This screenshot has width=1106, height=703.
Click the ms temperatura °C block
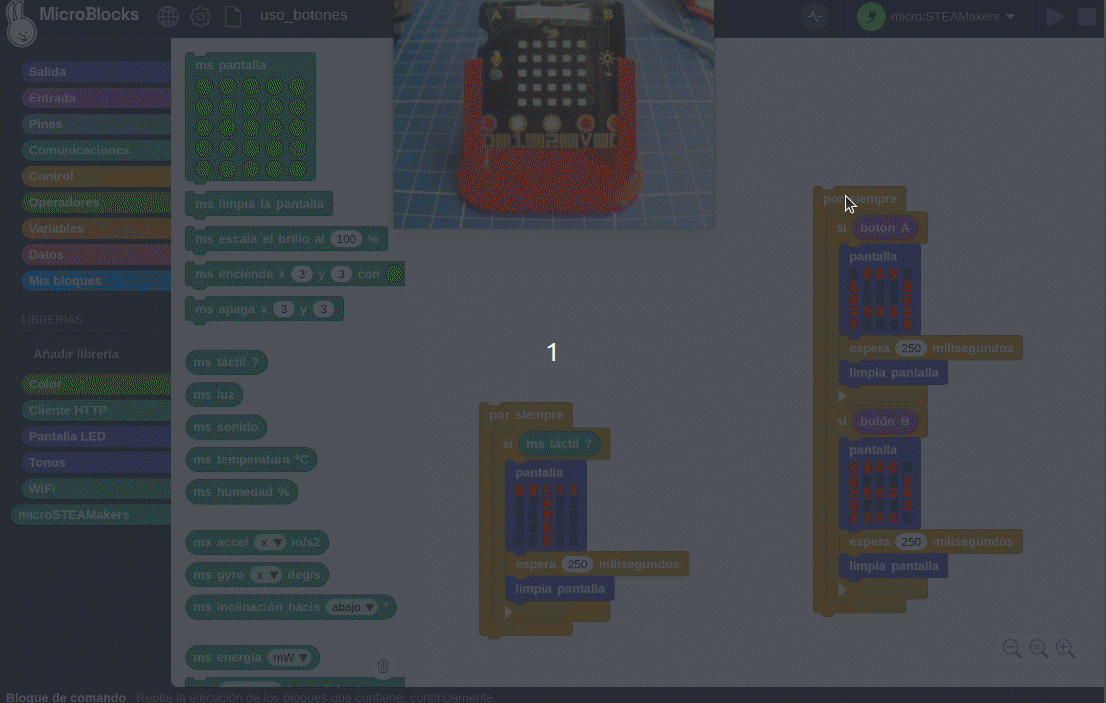point(251,460)
